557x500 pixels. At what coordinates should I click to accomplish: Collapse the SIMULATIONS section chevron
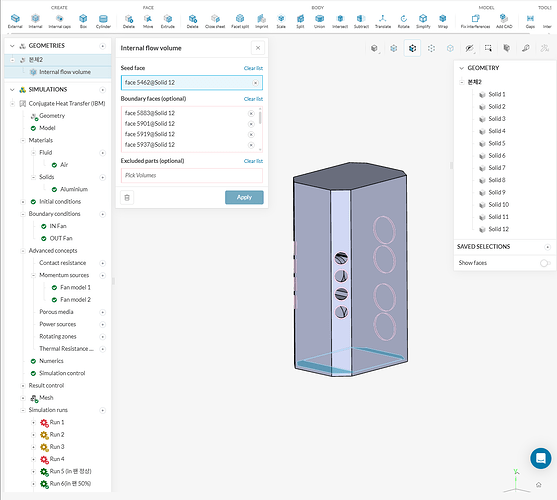pyautogui.click(x=12, y=89)
